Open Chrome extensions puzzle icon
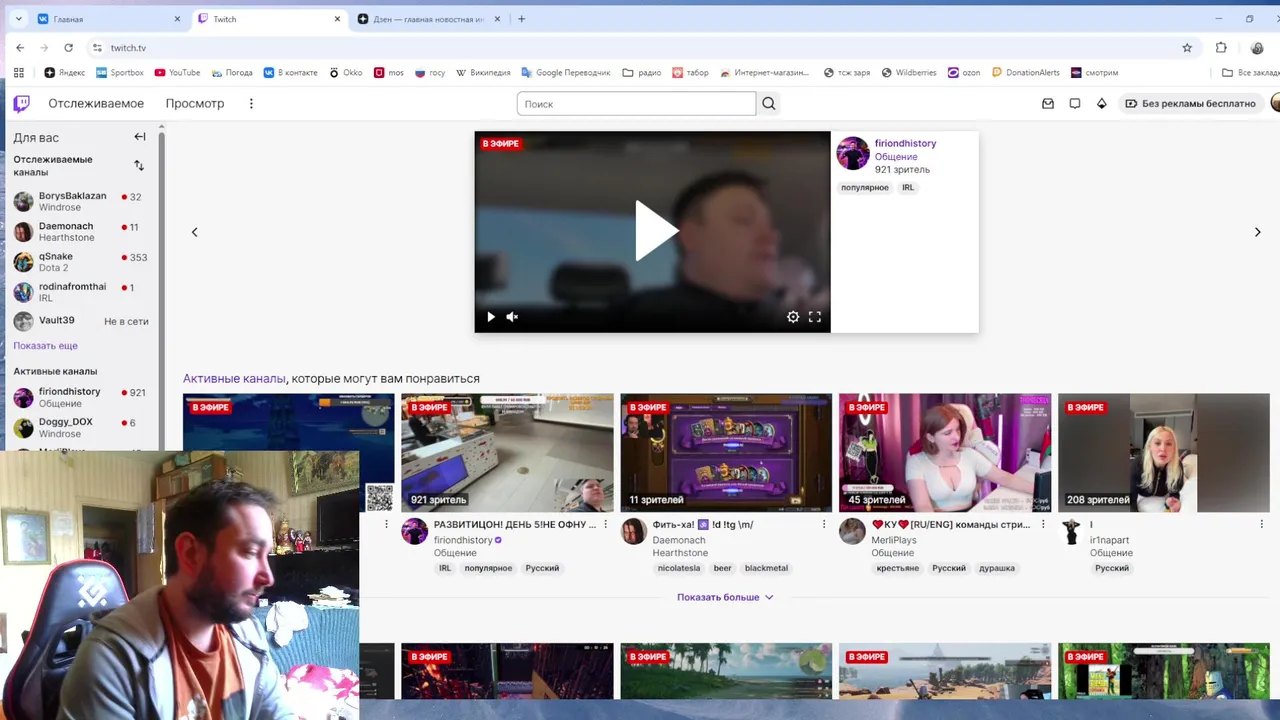The width and height of the screenshot is (1280, 720). pyautogui.click(x=1221, y=47)
